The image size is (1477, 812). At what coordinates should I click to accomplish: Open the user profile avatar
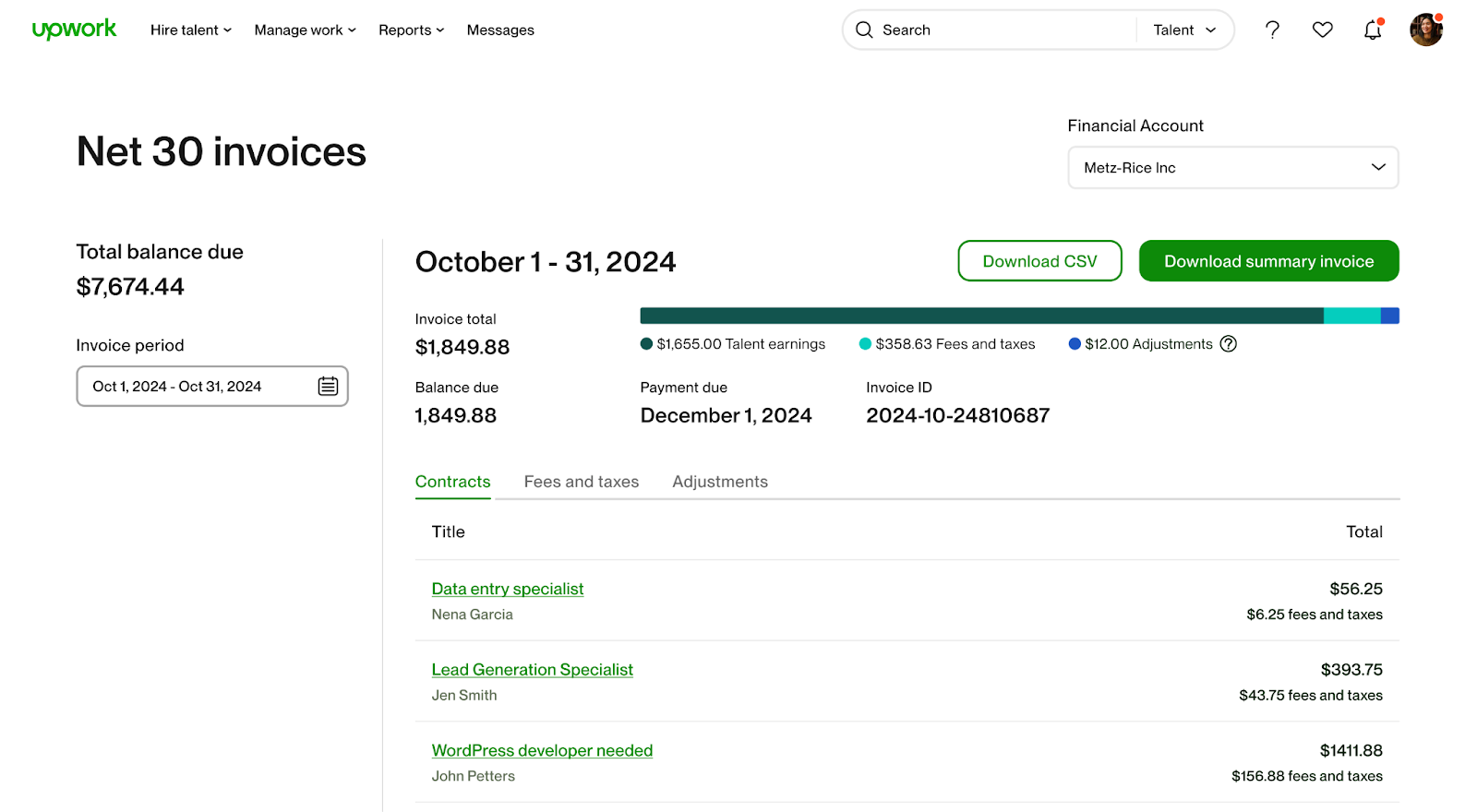tap(1425, 30)
